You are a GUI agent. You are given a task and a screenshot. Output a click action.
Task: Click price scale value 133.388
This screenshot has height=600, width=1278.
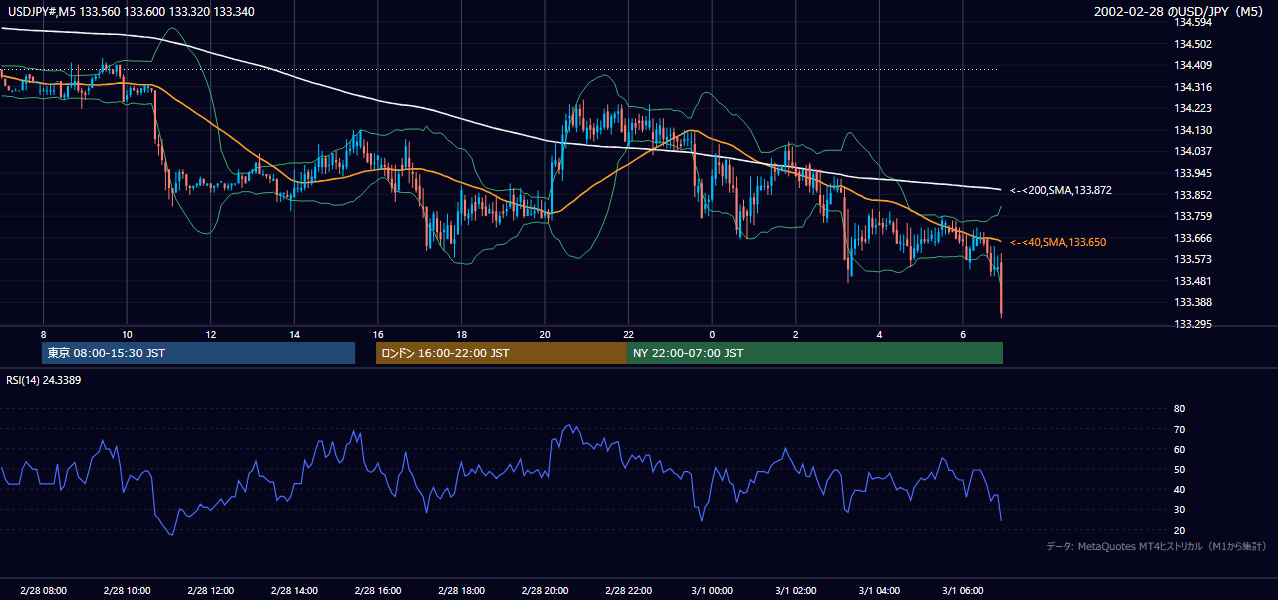click(x=1192, y=302)
